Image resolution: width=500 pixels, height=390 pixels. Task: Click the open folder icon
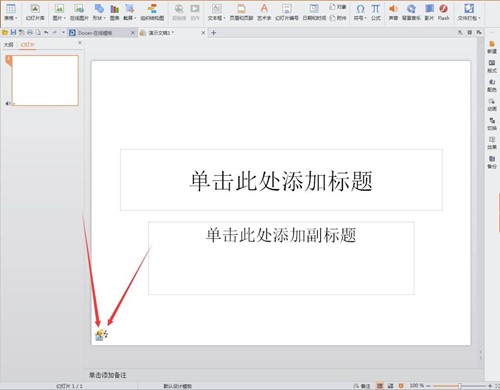point(5,32)
